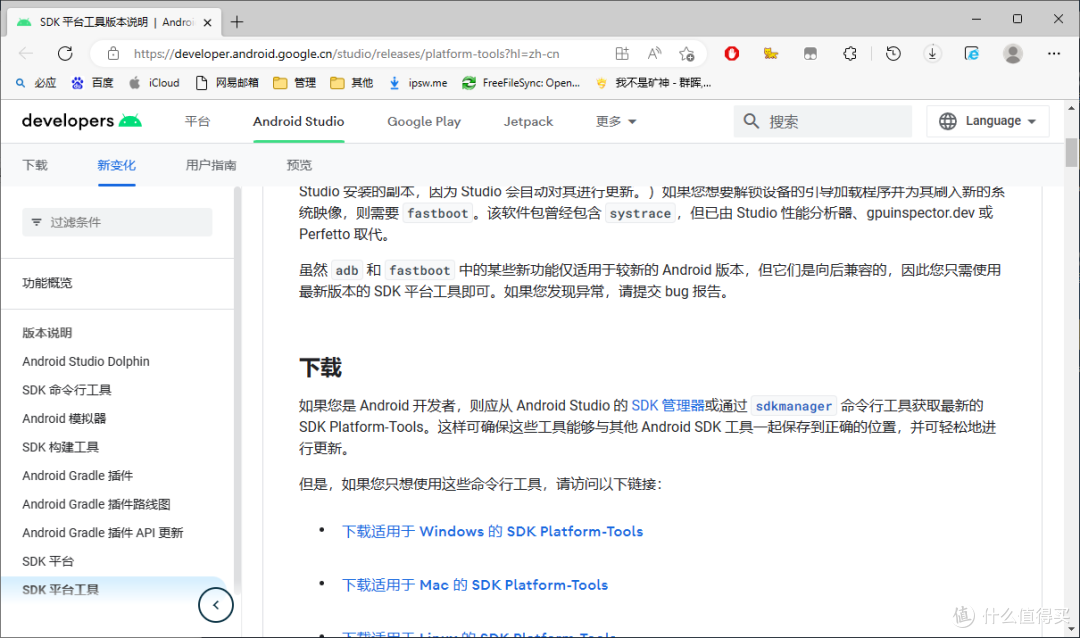The width and height of the screenshot is (1080, 638).
Task: Download Windows SDK Platform-Tools link
Action: [x=492, y=532]
